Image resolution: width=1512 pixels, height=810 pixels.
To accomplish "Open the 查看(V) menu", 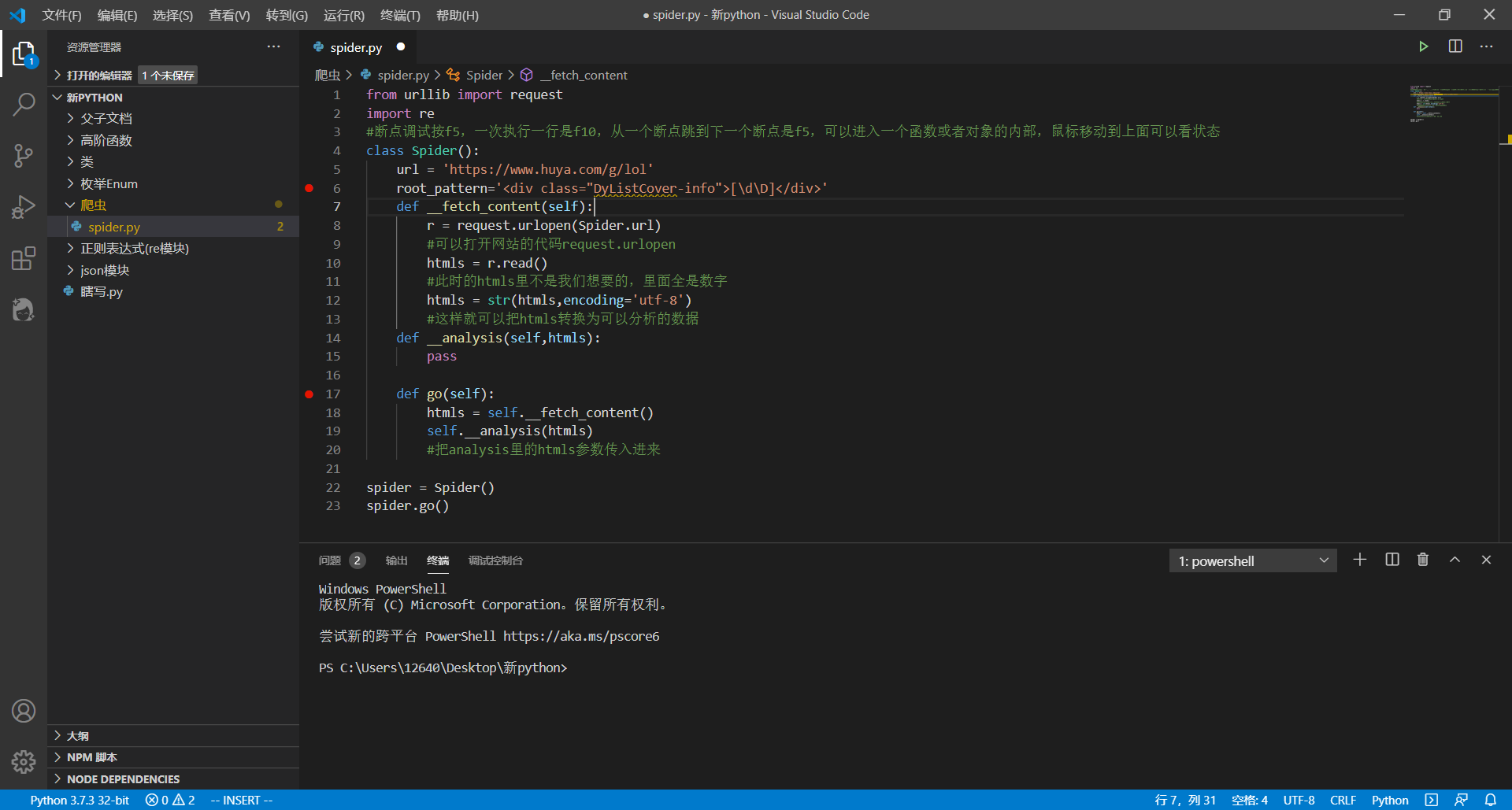I will [229, 15].
